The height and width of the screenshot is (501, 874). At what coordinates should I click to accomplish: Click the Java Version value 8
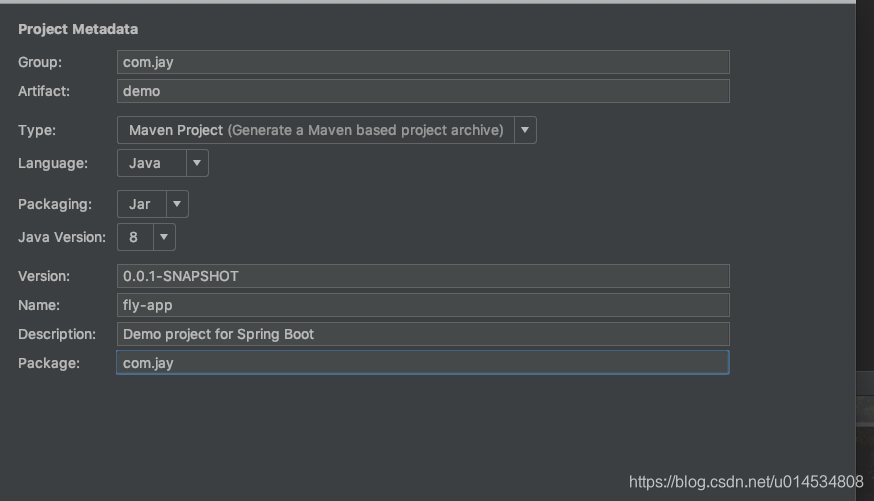click(x=134, y=237)
